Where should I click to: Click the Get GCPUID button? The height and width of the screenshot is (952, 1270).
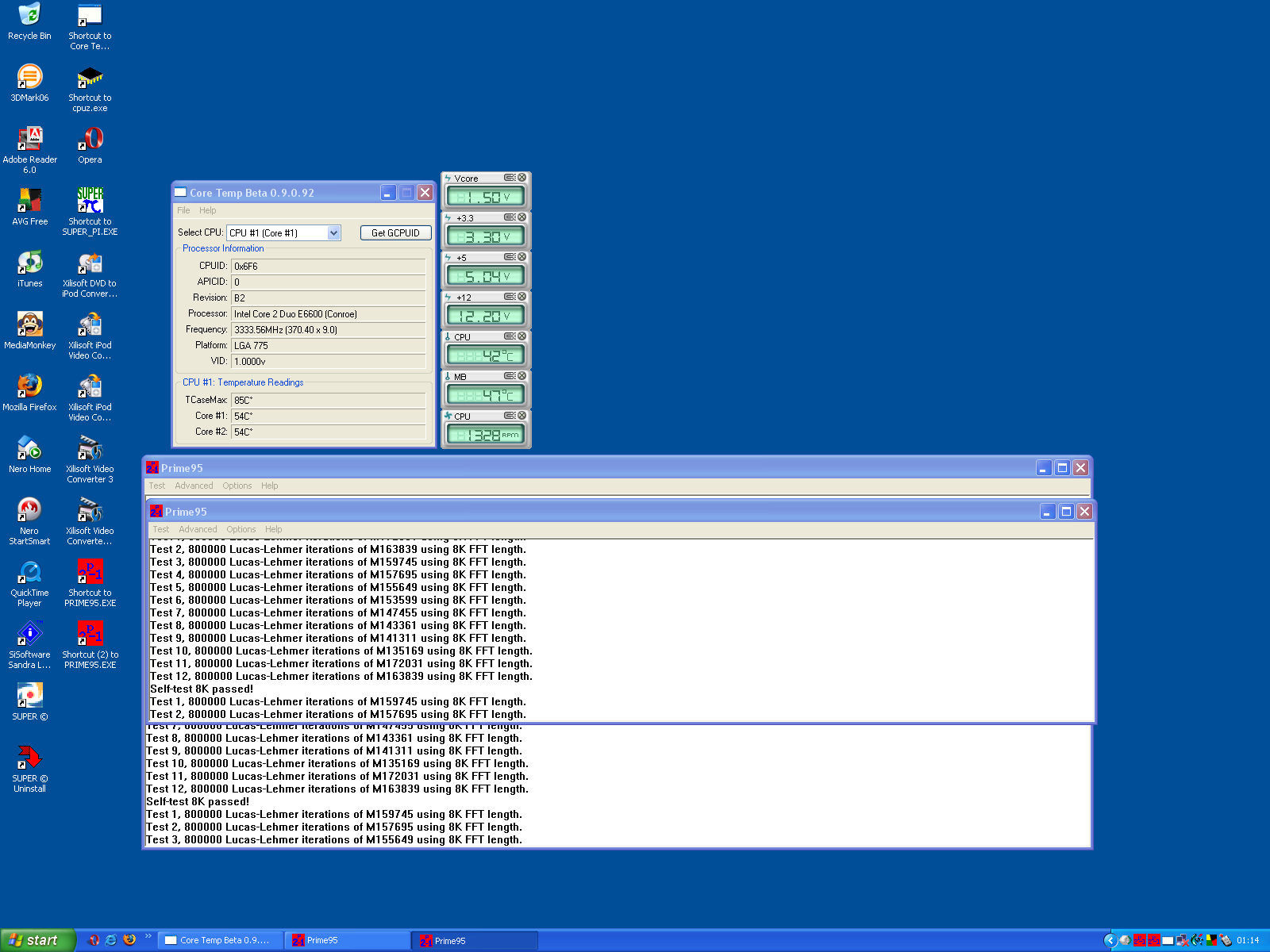click(395, 232)
